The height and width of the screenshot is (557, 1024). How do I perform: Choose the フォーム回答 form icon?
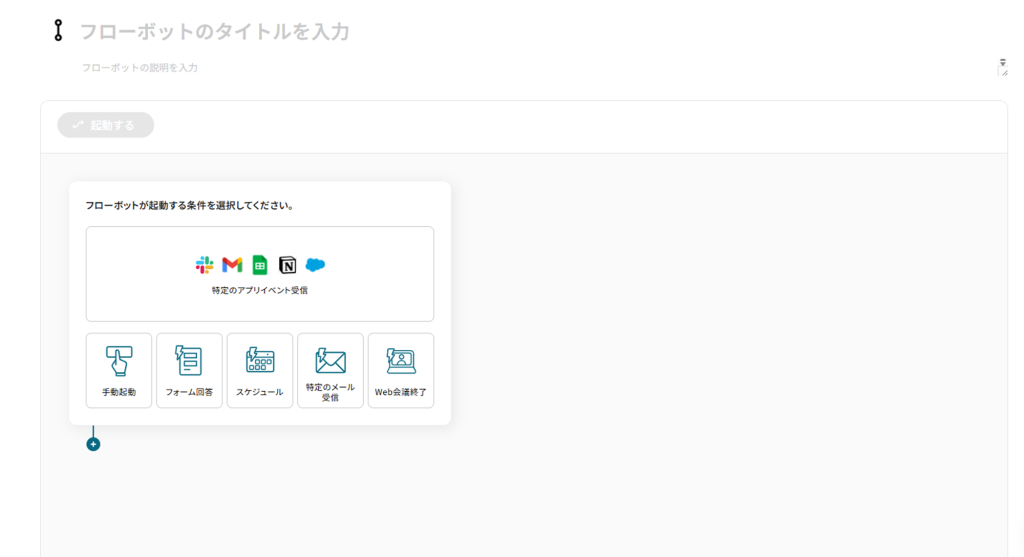pos(189,360)
